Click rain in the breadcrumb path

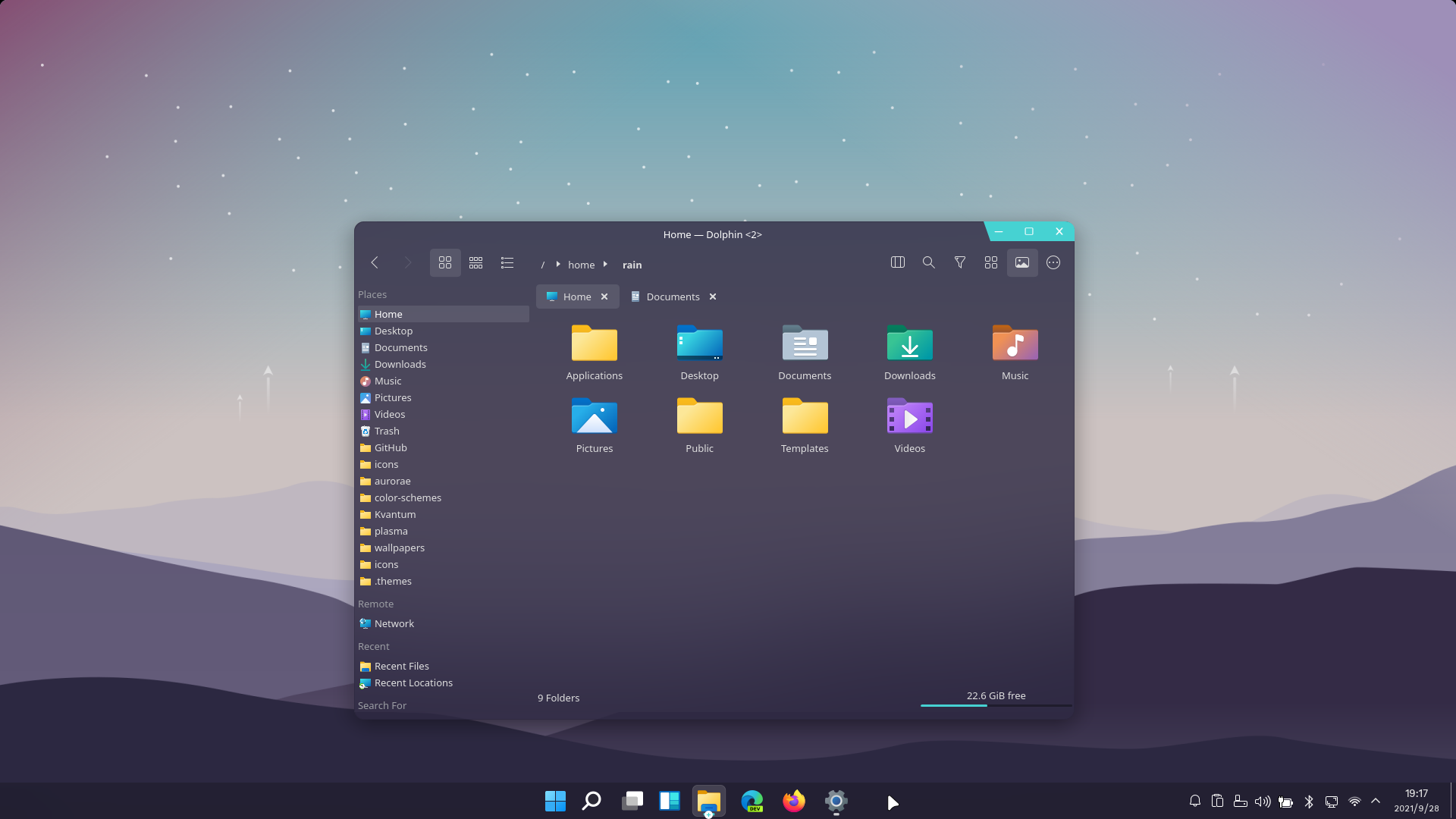point(632,265)
